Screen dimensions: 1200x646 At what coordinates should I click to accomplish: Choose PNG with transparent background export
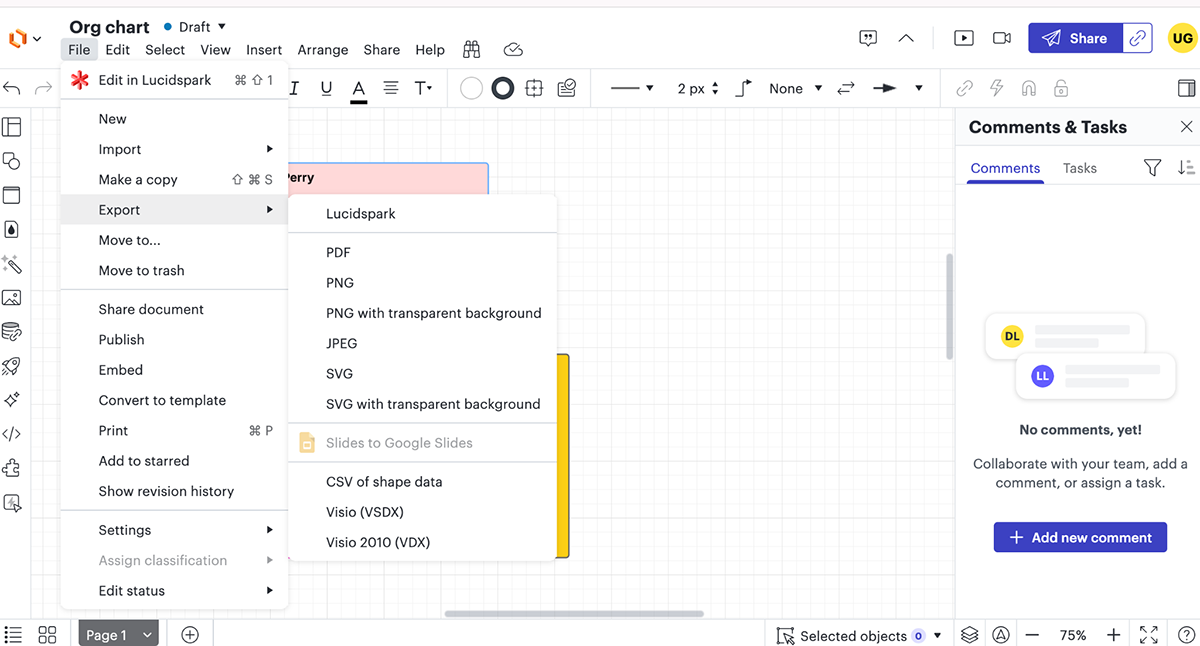click(x=433, y=313)
